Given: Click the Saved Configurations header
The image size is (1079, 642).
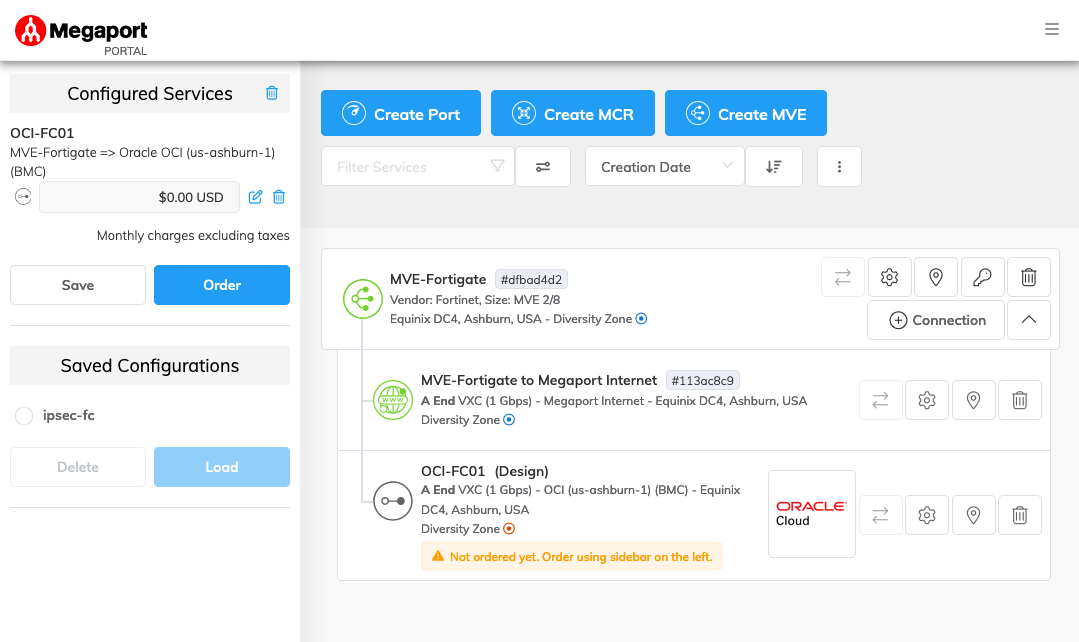Looking at the screenshot, I should (150, 365).
